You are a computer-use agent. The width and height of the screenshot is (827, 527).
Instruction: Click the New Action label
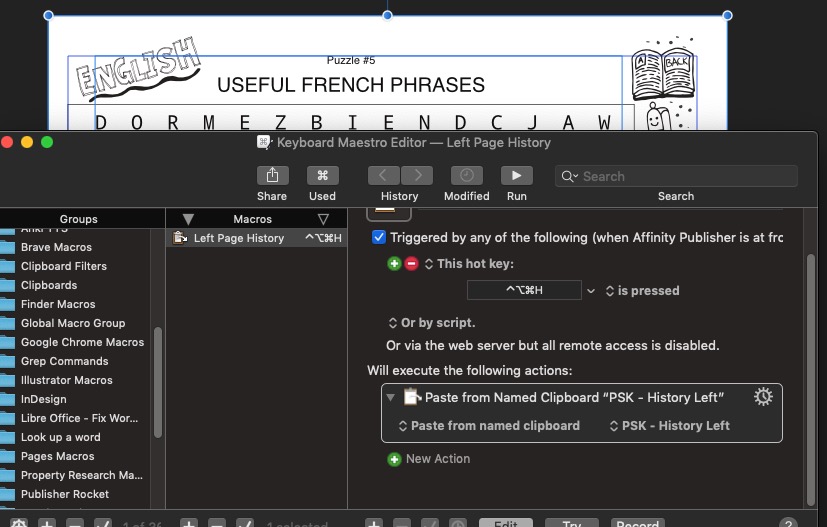(438, 459)
